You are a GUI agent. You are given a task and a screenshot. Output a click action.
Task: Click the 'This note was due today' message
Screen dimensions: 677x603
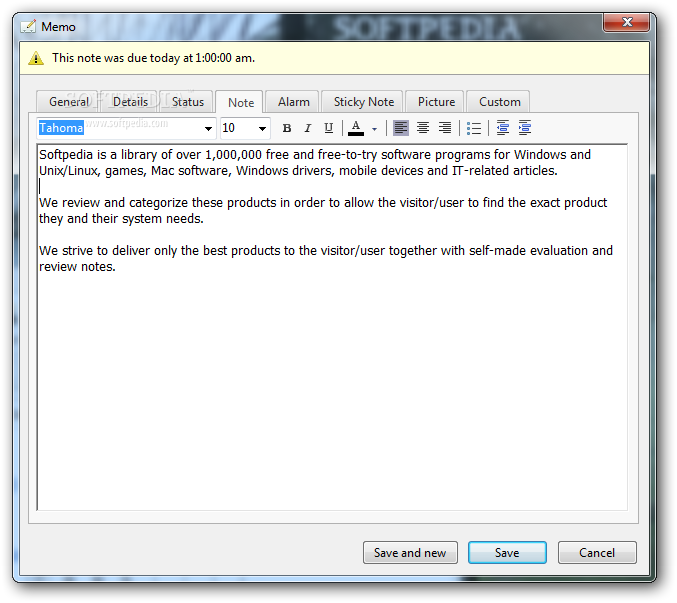coord(153,58)
